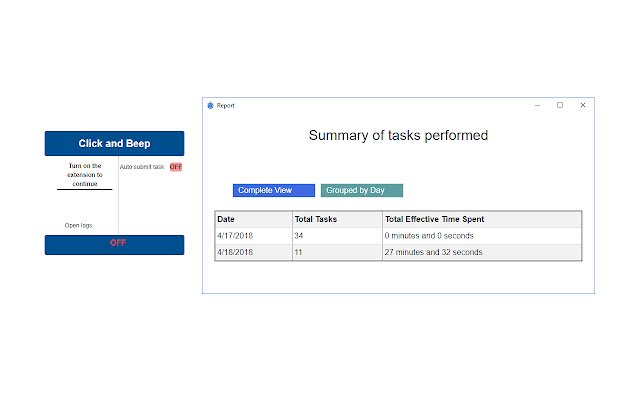Click the Total Tasks column header
640x400 pixels.
[x=337, y=219]
